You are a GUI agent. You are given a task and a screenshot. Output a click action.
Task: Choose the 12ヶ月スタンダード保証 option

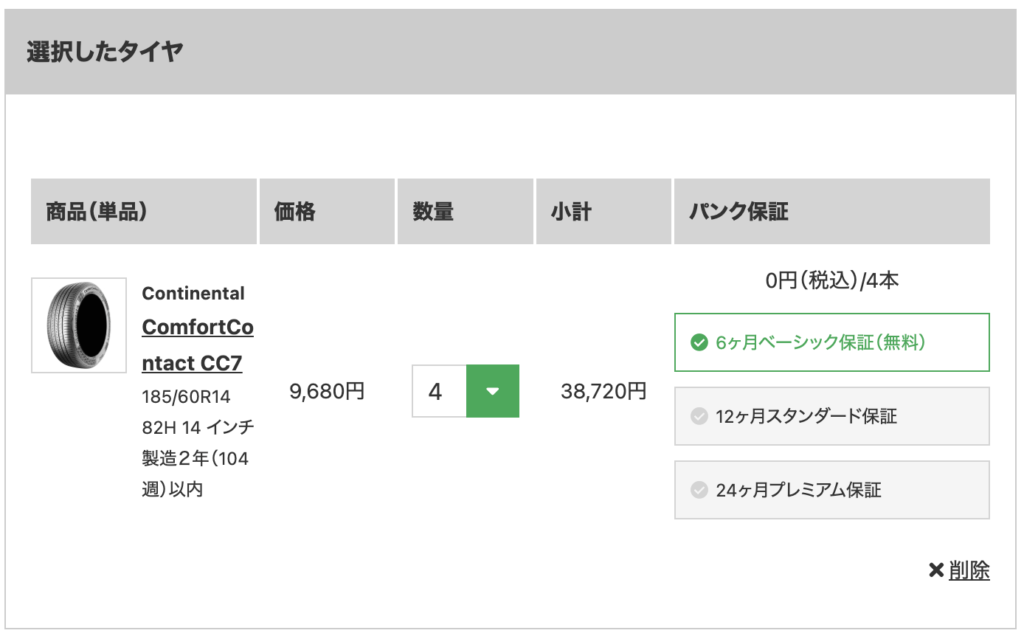(x=832, y=416)
